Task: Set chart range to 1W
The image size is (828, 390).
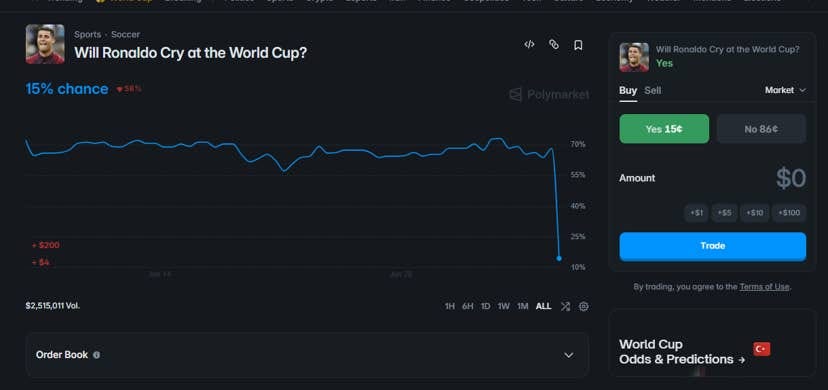Action: 504,307
